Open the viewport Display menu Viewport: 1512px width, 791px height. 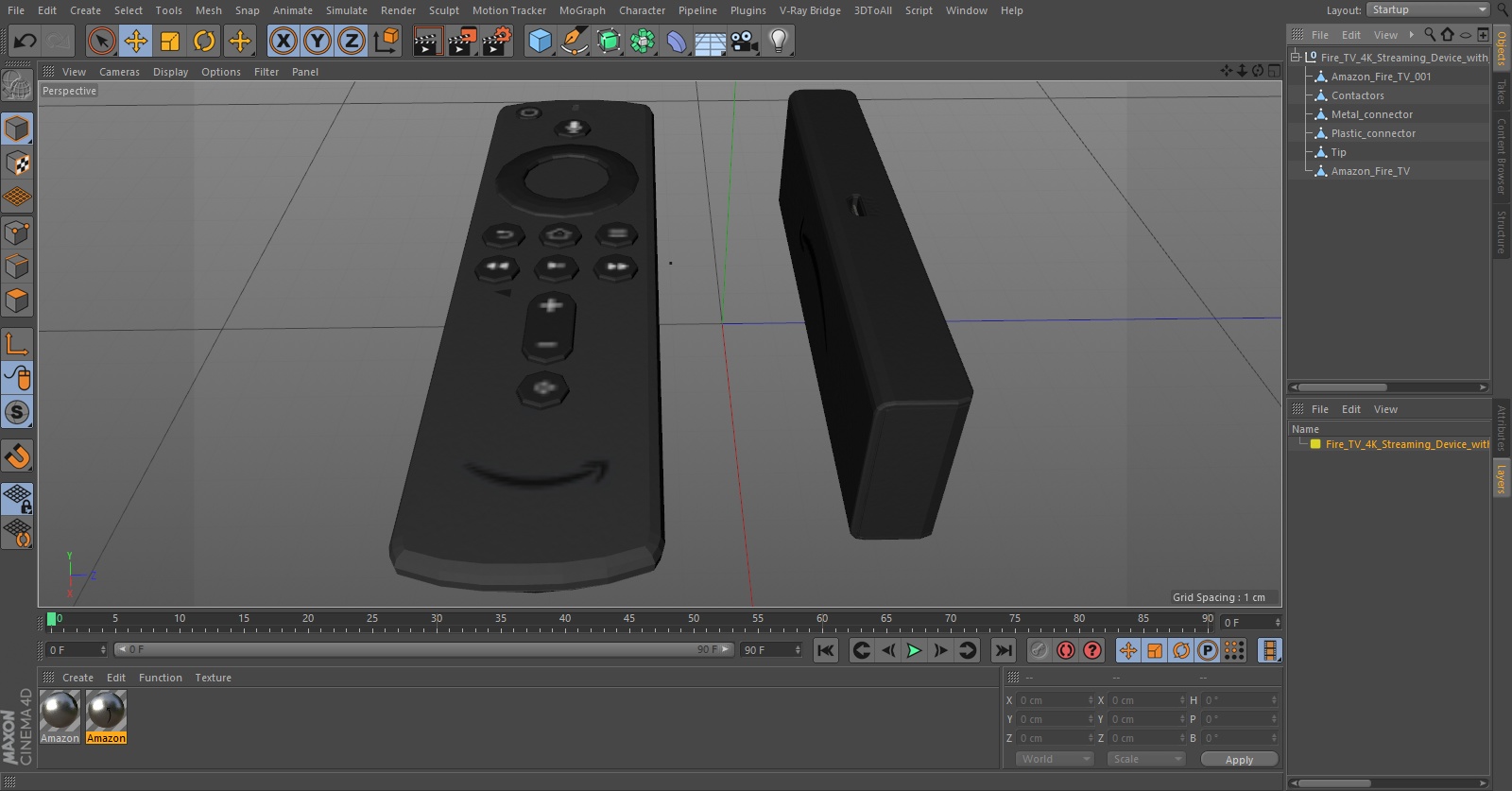tap(170, 72)
